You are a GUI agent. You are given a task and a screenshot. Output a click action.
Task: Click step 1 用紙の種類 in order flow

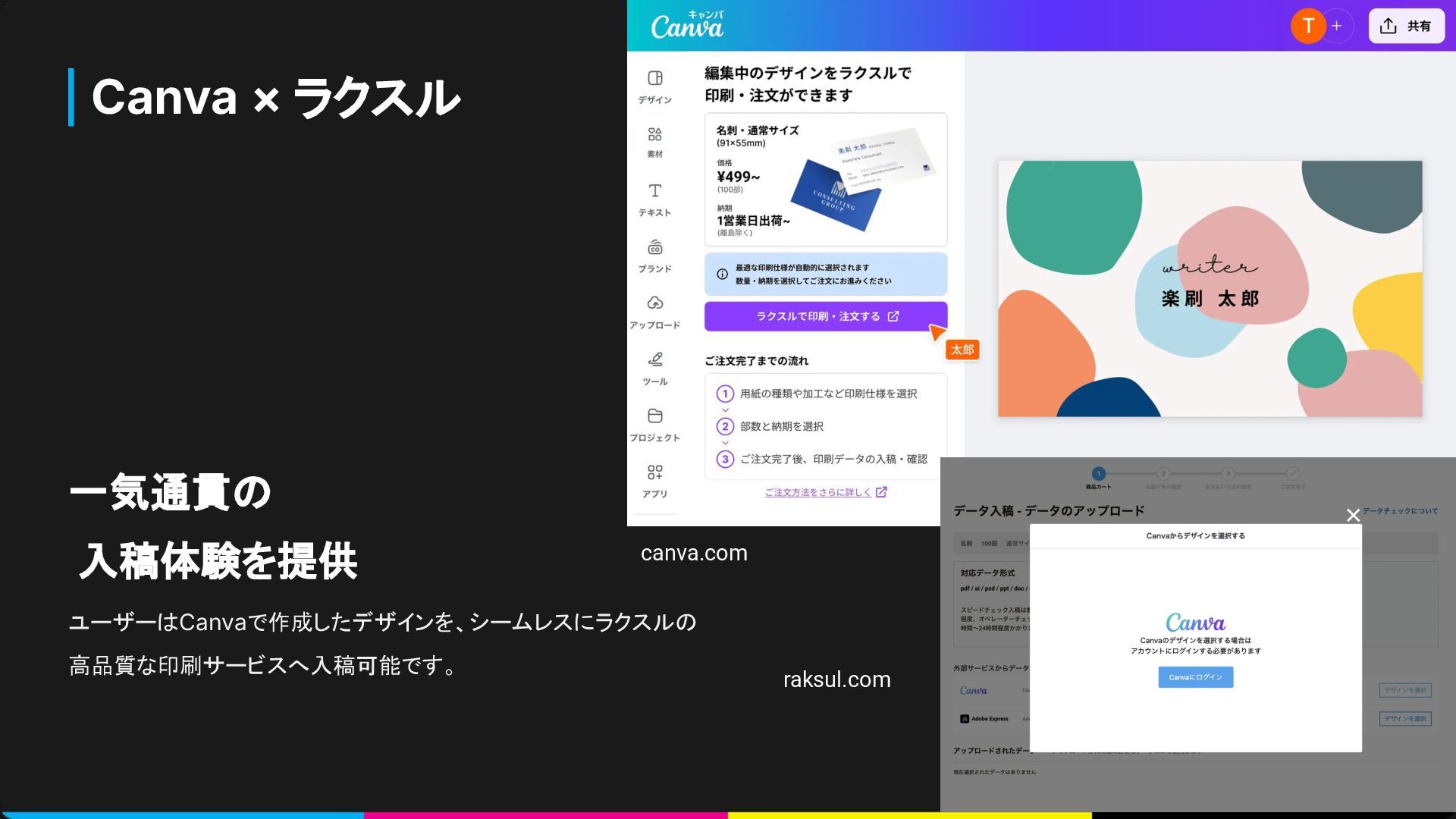point(827,394)
